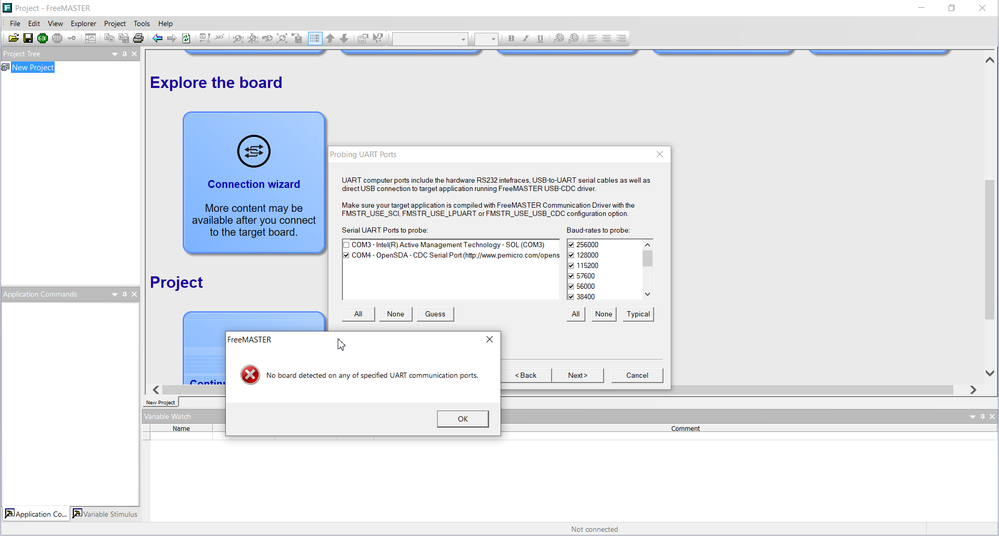This screenshot has width=999, height=536.
Task: Open the File menu
Action: pos(15,24)
